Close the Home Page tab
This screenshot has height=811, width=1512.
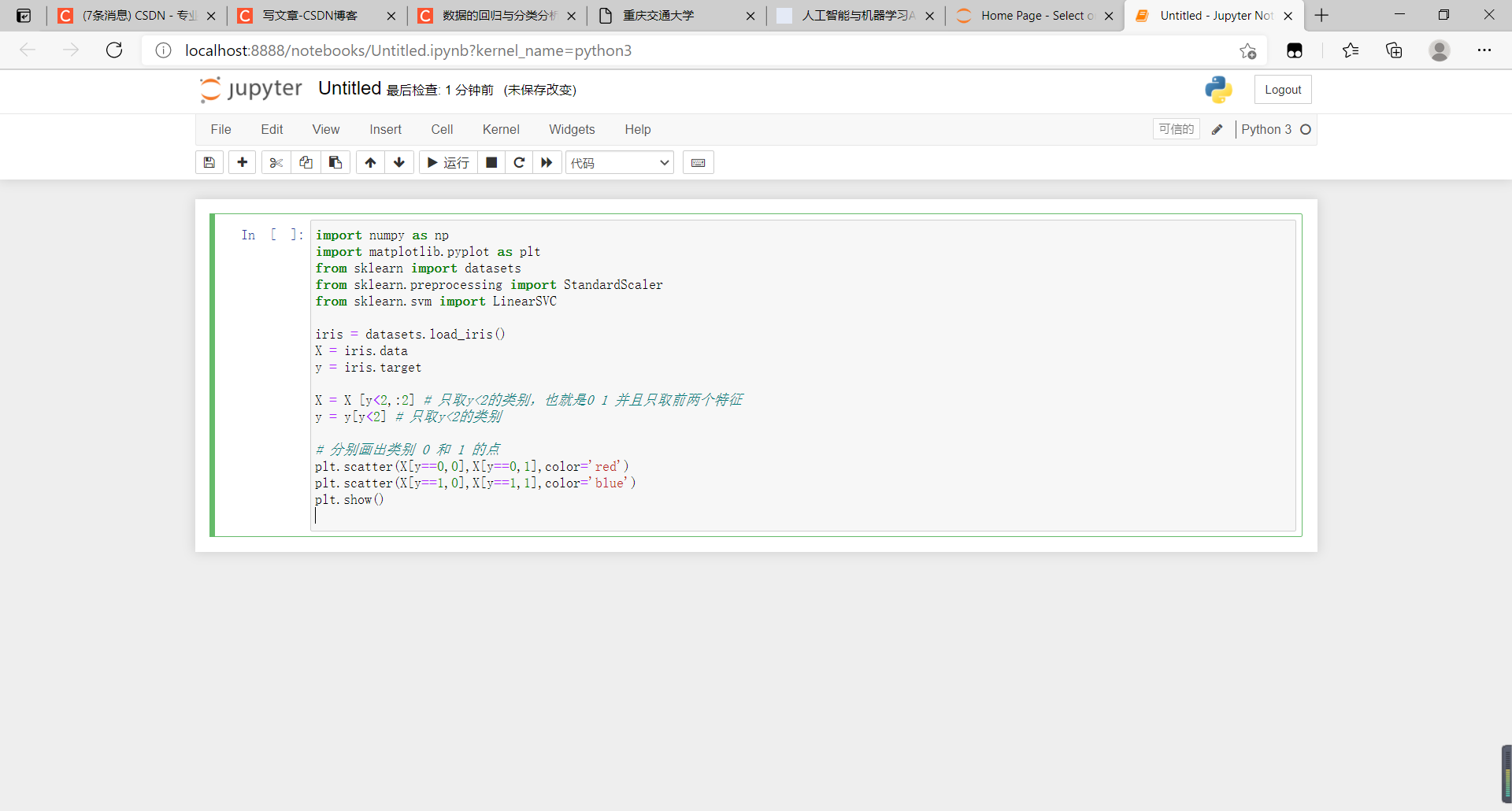click(1109, 16)
